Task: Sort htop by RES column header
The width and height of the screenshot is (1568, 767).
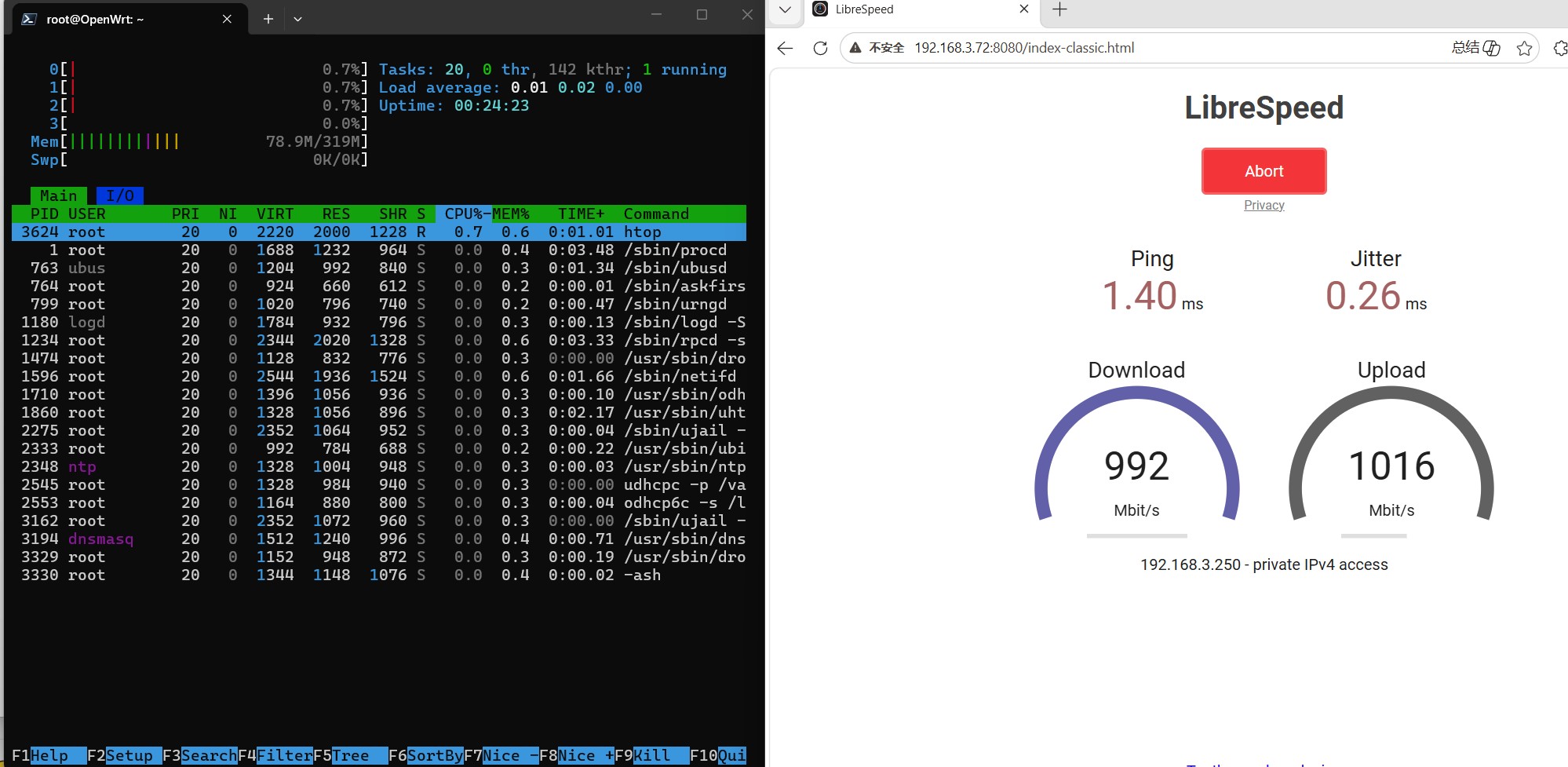Action: pyautogui.click(x=336, y=214)
